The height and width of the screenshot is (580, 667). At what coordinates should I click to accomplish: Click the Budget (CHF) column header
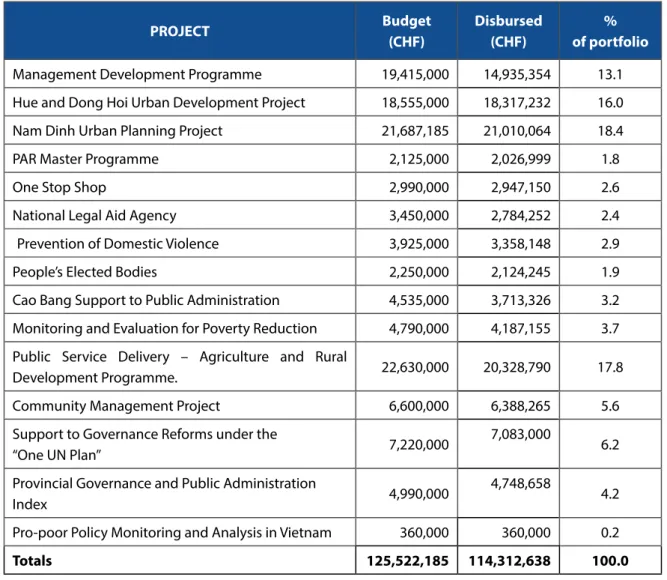point(406,31)
